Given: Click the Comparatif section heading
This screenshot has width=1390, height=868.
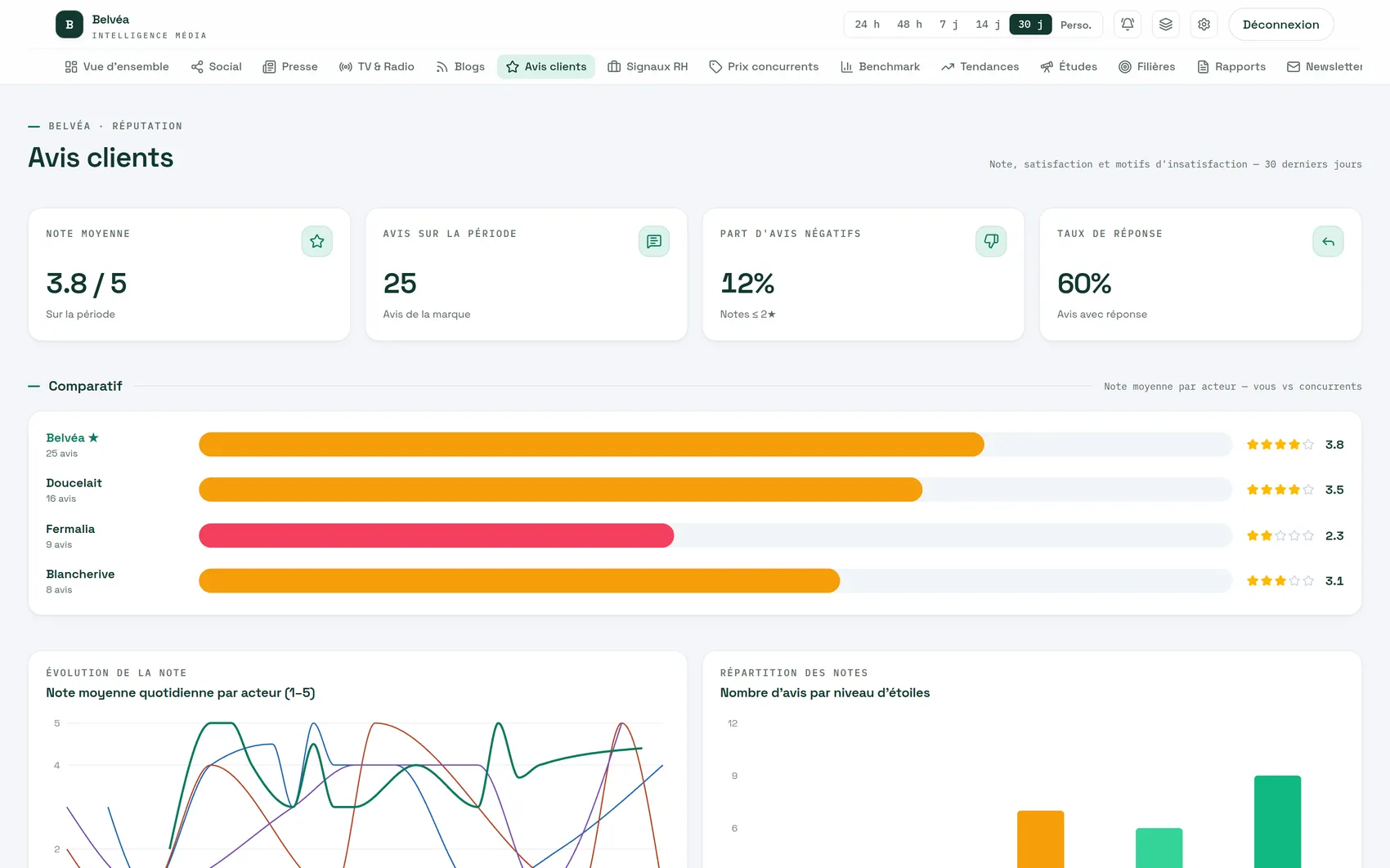Looking at the screenshot, I should pyautogui.click(x=85, y=386).
